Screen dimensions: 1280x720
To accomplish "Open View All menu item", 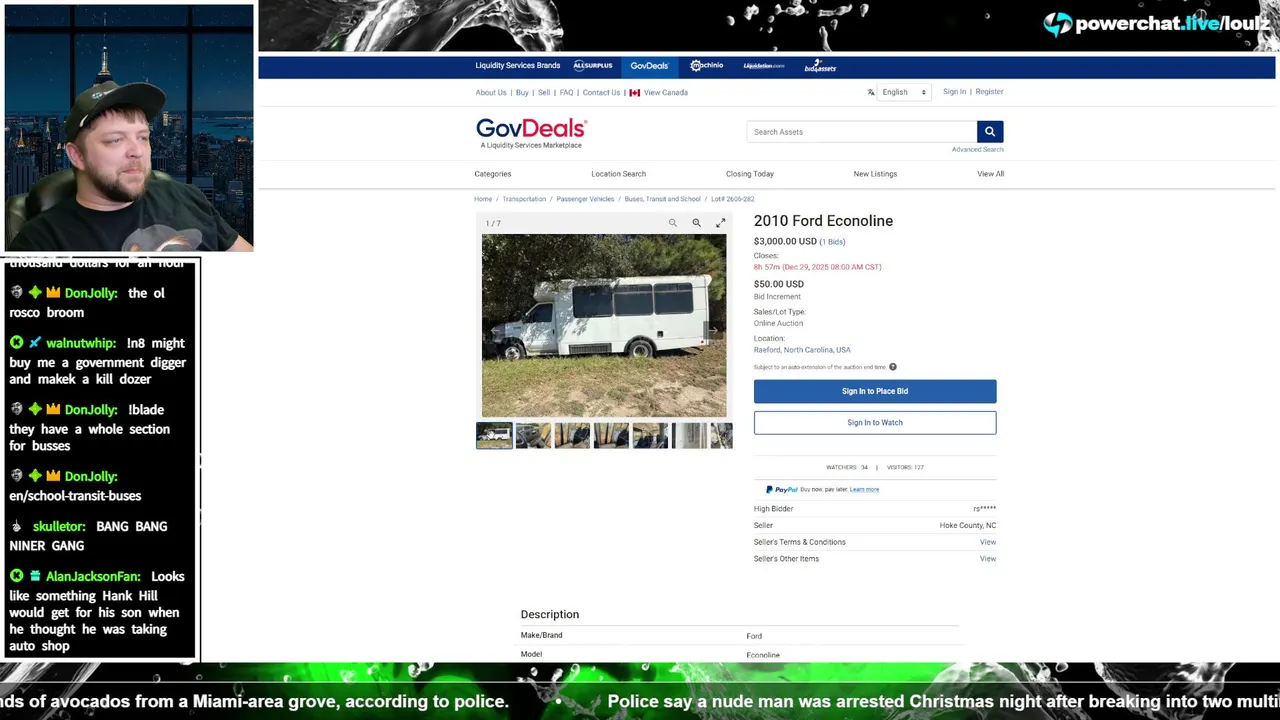I will 990,174.
